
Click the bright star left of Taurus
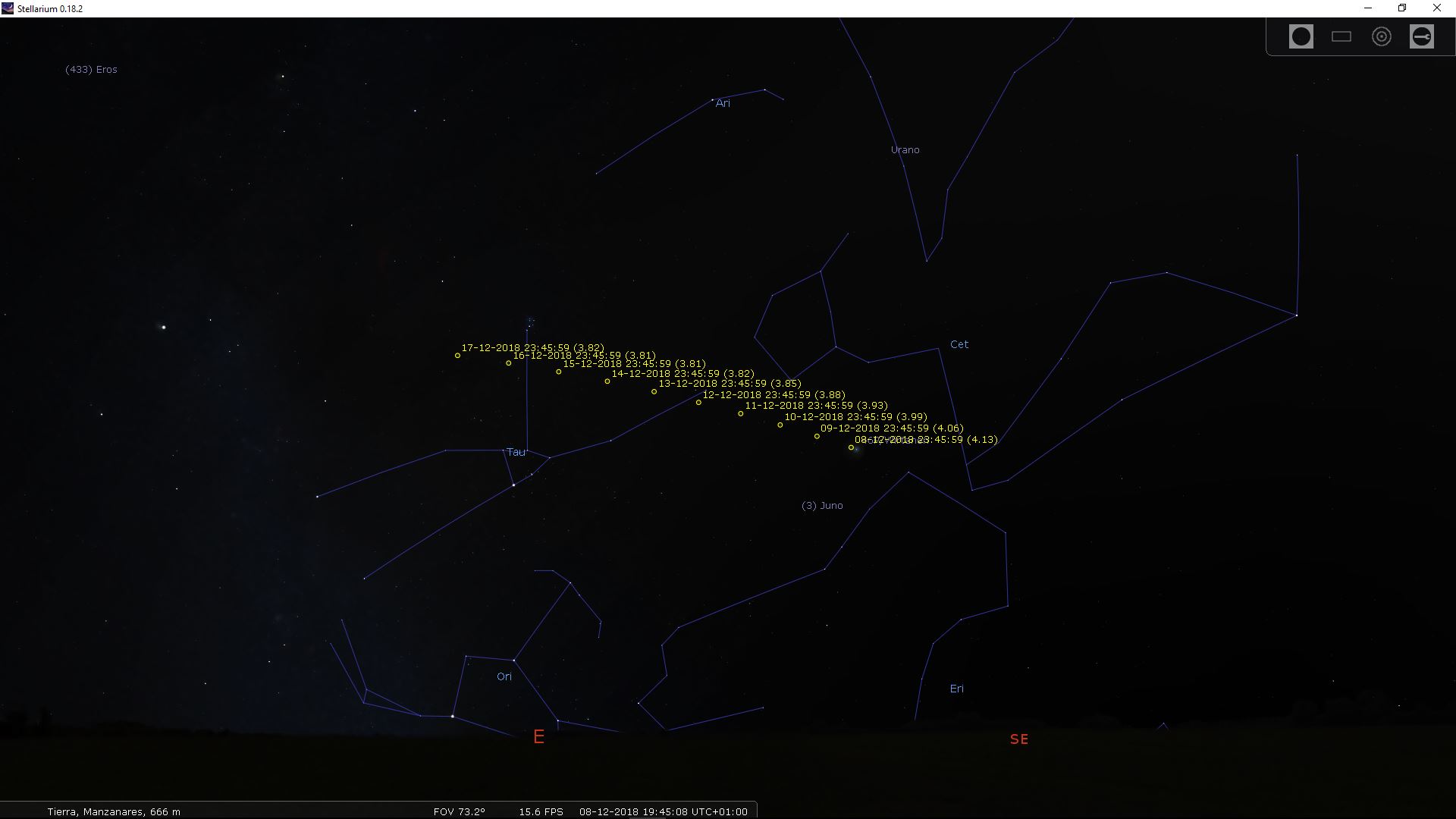tap(163, 327)
